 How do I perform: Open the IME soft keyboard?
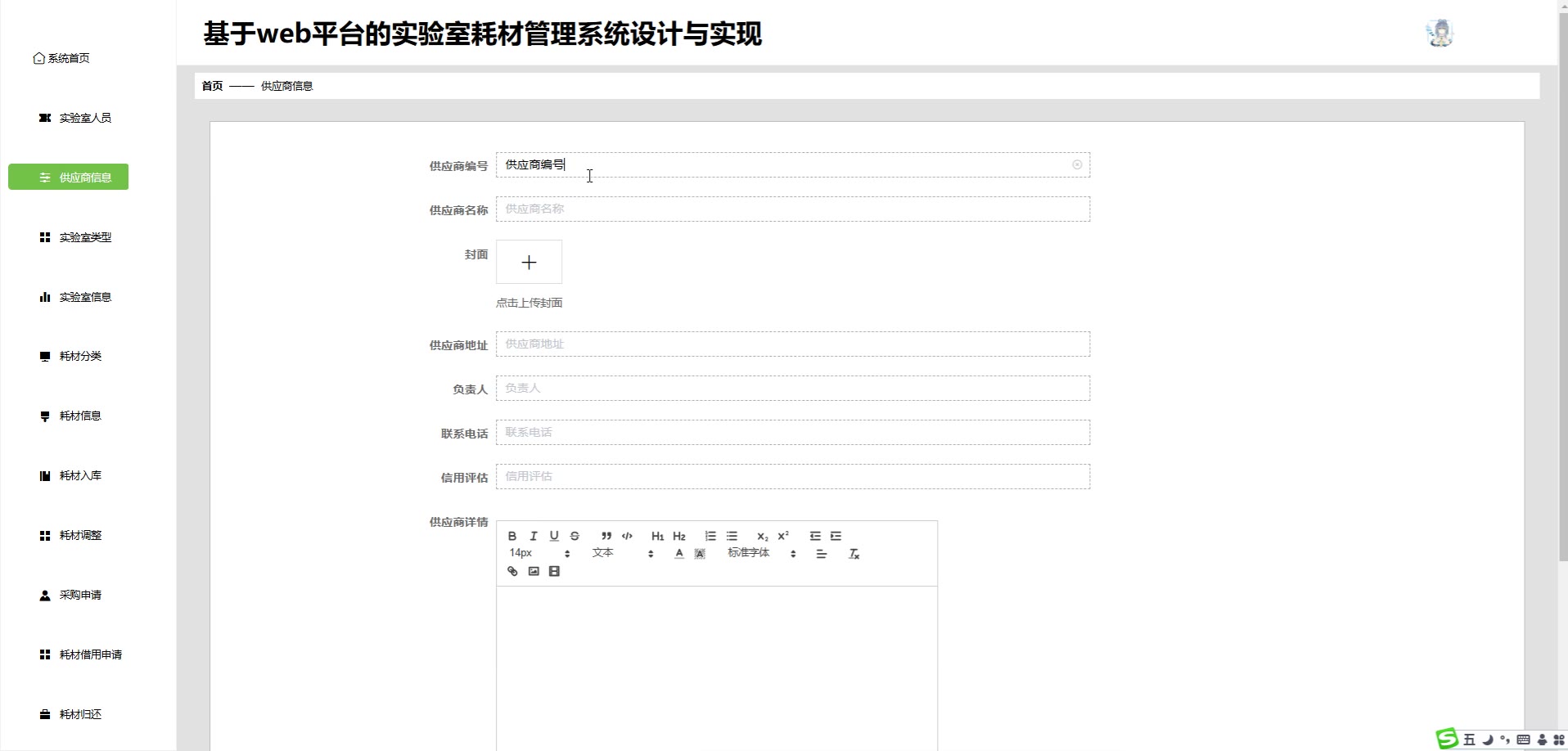pyautogui.click(x=1523, y=740)
